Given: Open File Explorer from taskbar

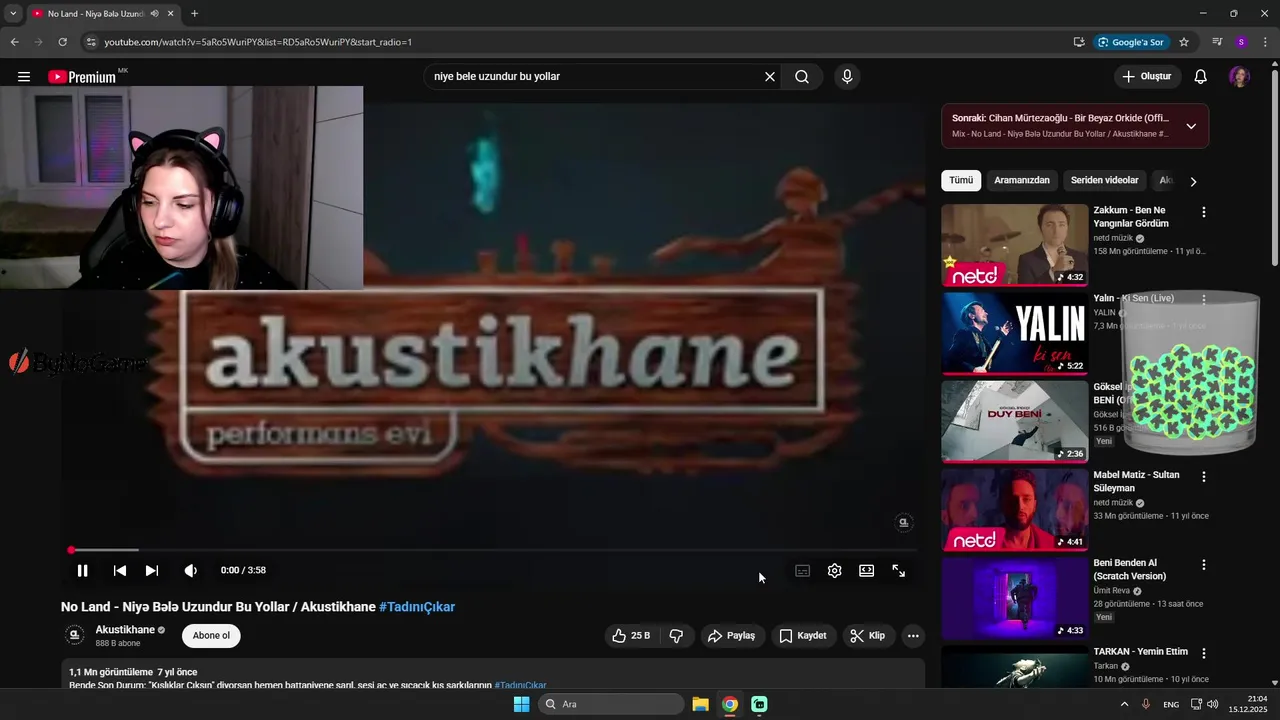Looking at the screenshot, I should (701, 704).
